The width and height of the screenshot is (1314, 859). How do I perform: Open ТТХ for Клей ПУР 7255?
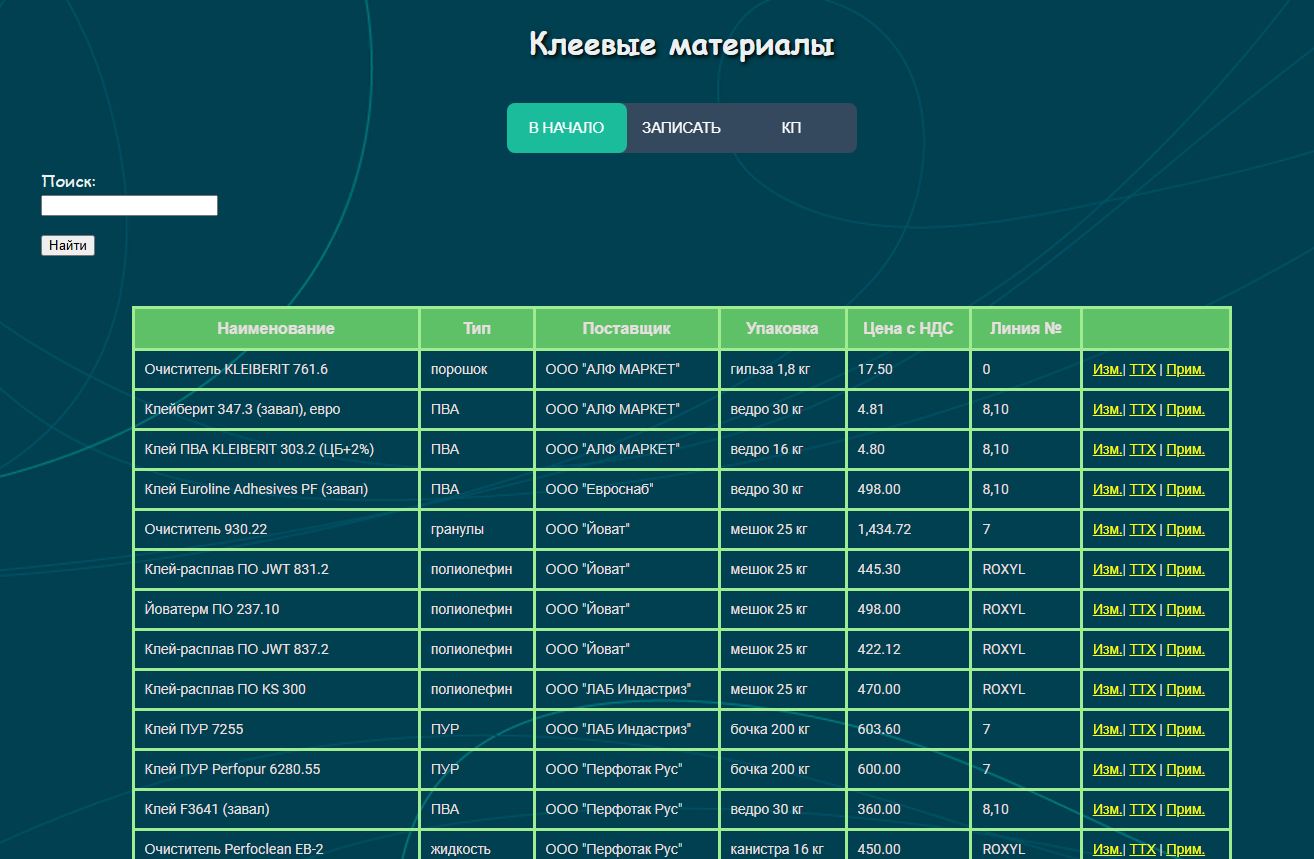coord(1142,729)
